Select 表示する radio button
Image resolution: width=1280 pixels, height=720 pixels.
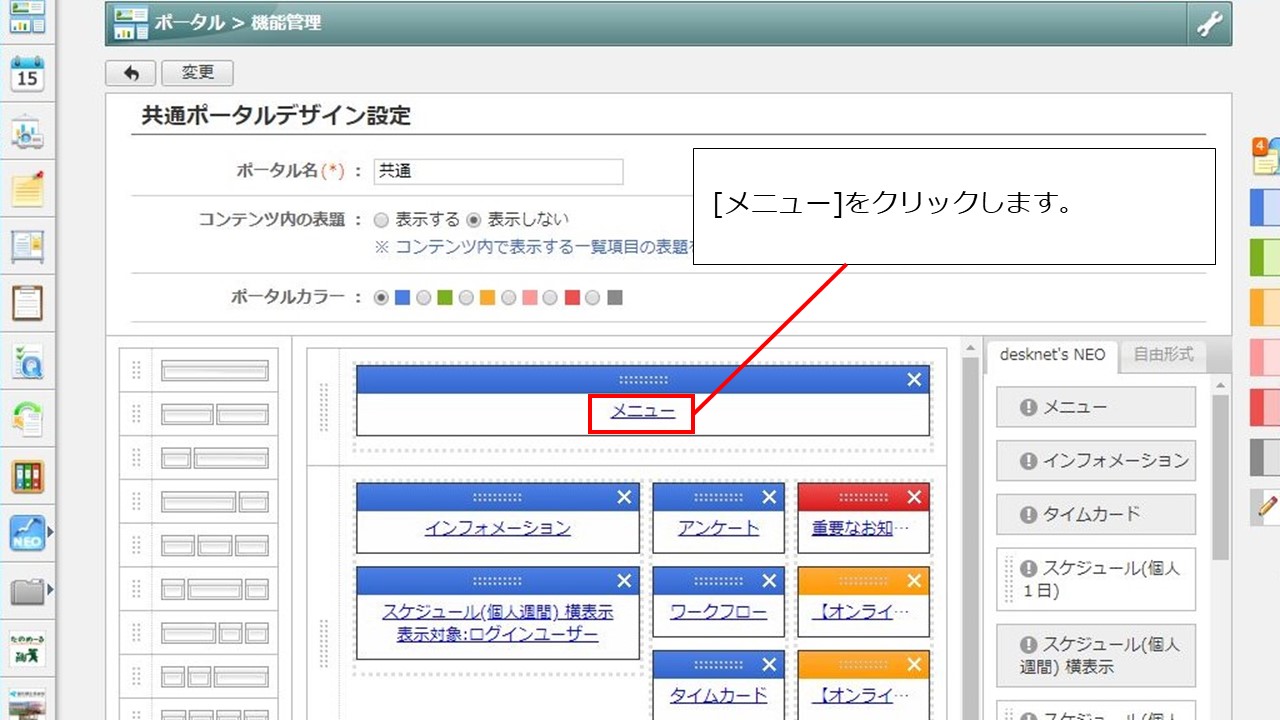point(381,220)
